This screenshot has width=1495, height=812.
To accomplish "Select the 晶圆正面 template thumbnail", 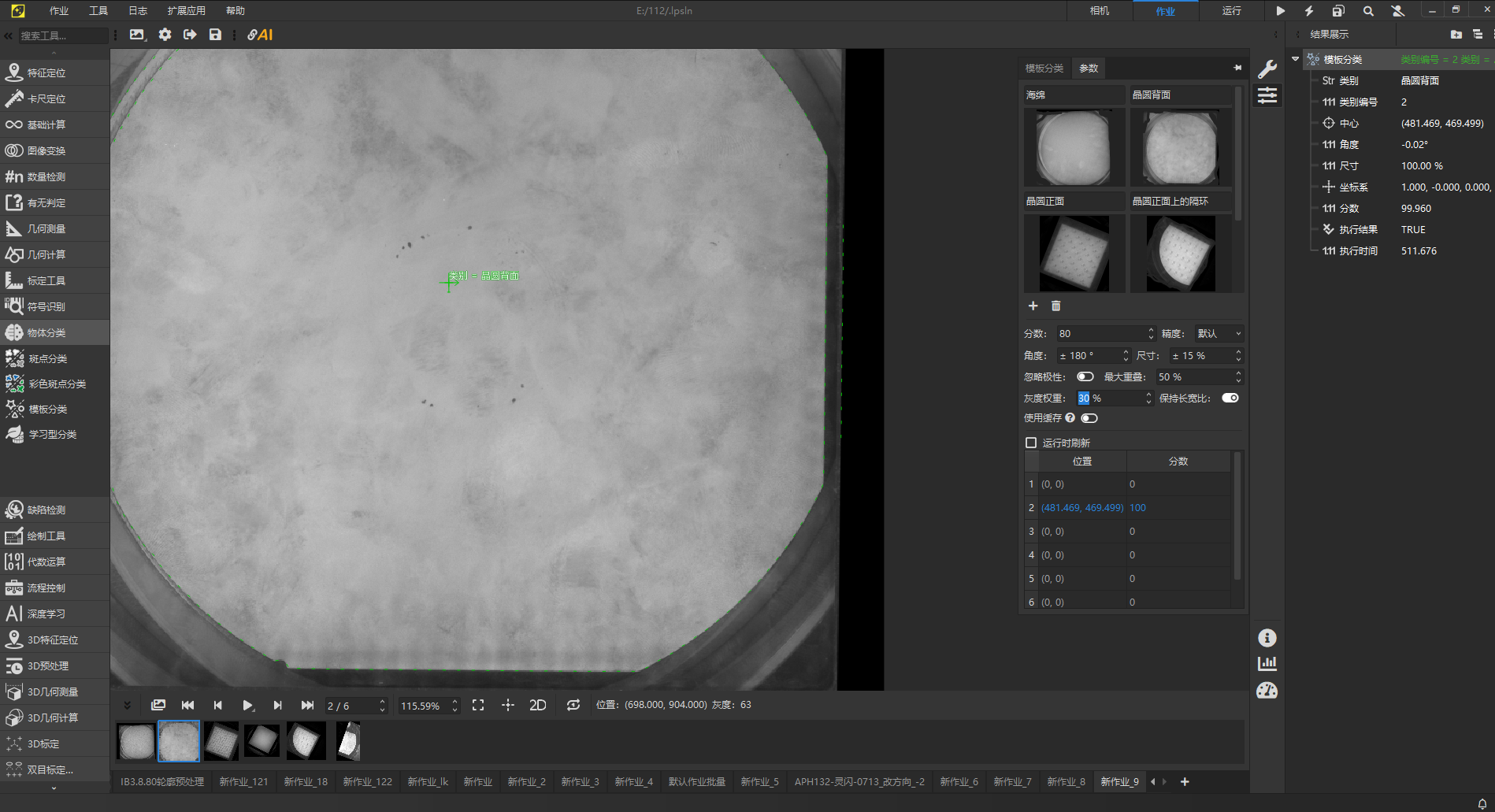I will pyautogui.click(x=1074, y=253).
